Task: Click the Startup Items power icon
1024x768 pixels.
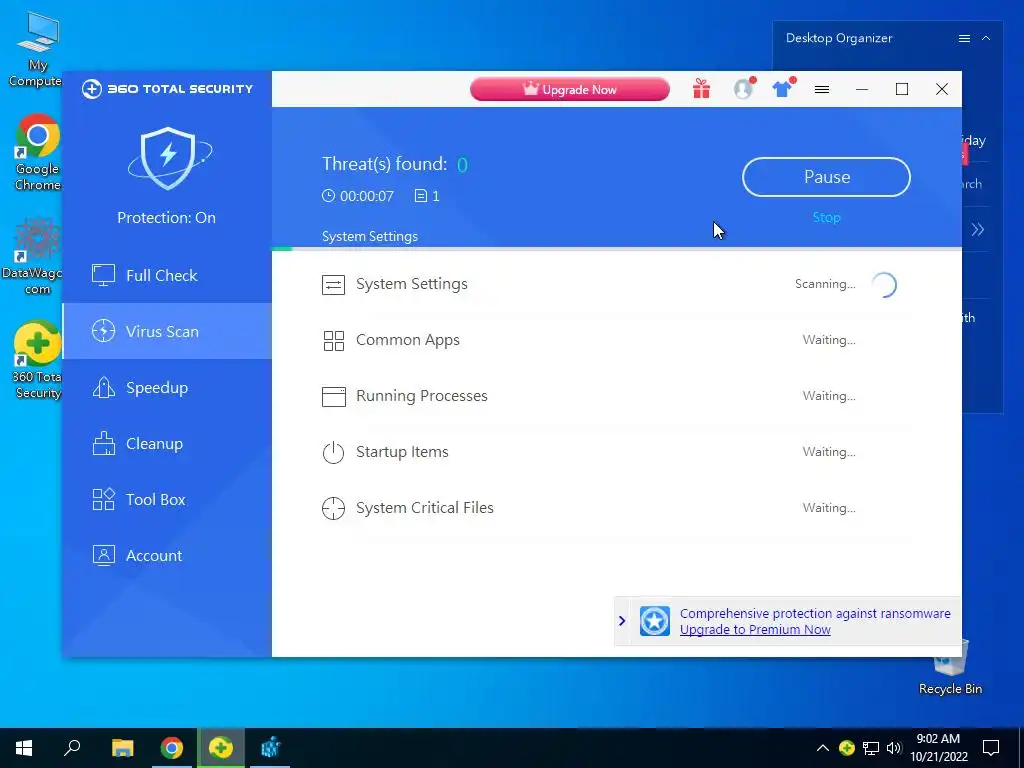Action: (x=333, y=452)
